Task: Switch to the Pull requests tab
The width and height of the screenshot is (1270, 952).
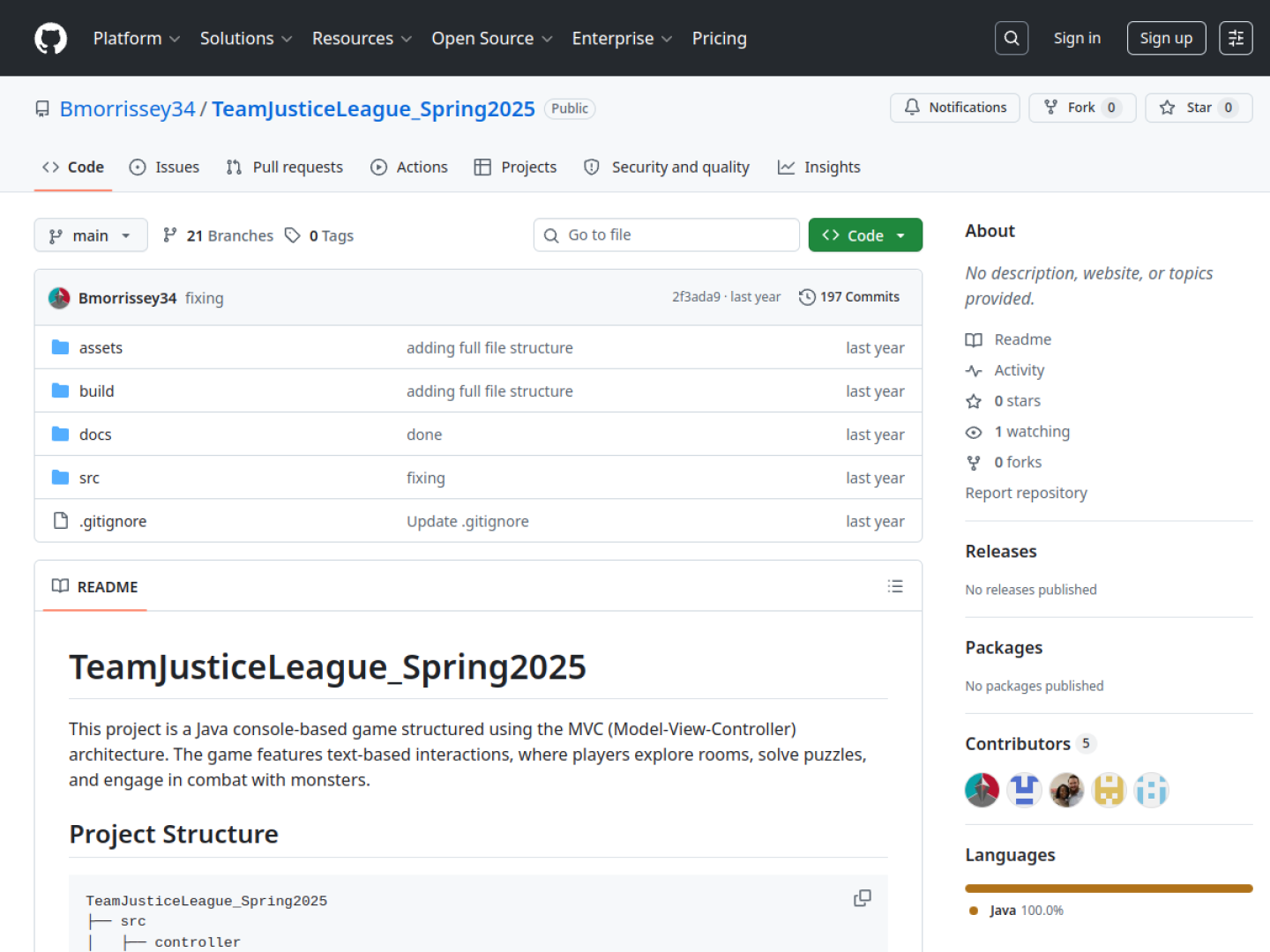Action: 285,167
